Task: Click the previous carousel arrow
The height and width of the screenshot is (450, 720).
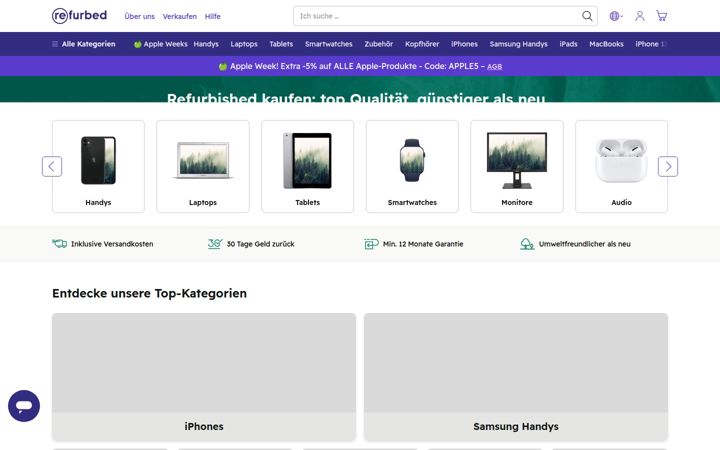Action: pyautogui.click(x=52, y=166)
